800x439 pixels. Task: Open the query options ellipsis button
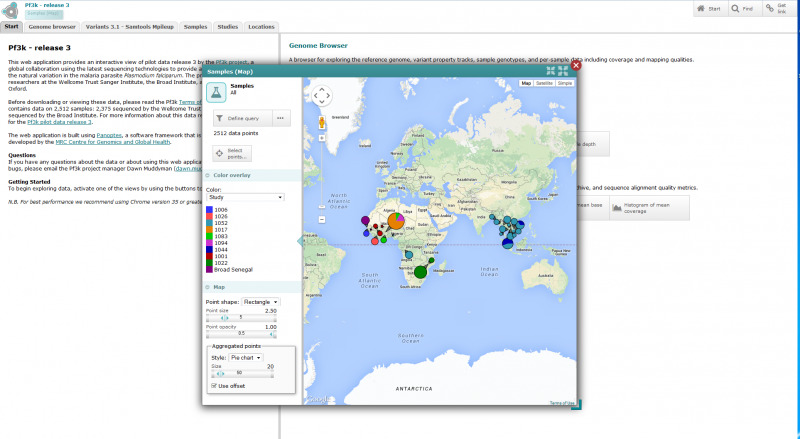point(281,118)
